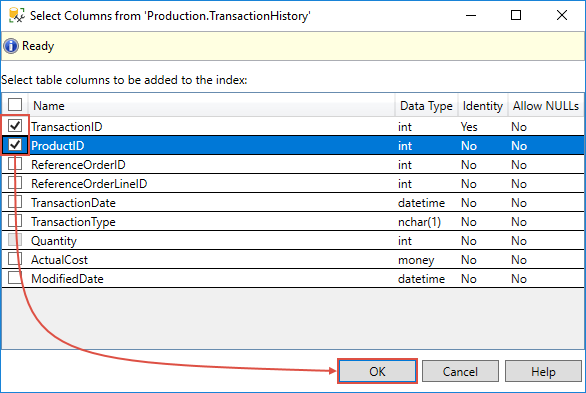
Task: Check the ActualCost checkbox
Action: tap(15, 259)
